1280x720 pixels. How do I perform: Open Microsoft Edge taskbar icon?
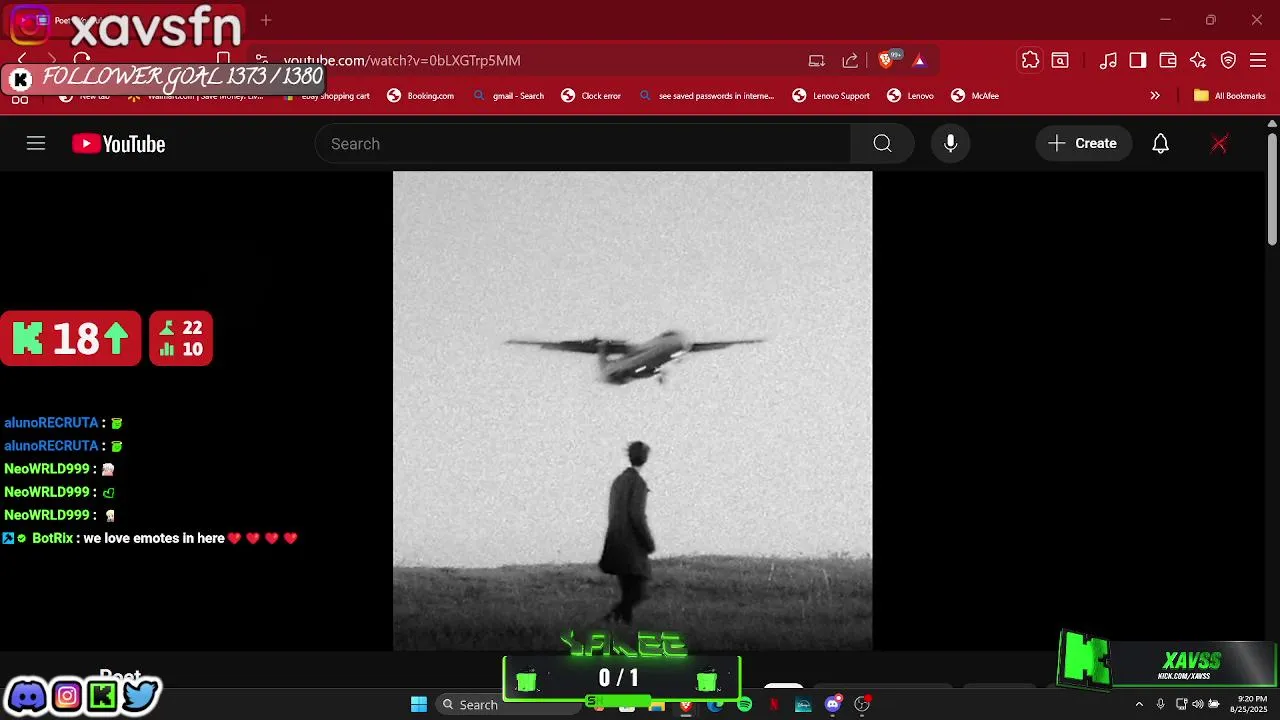pyautogui.click(x=715, y=704)
